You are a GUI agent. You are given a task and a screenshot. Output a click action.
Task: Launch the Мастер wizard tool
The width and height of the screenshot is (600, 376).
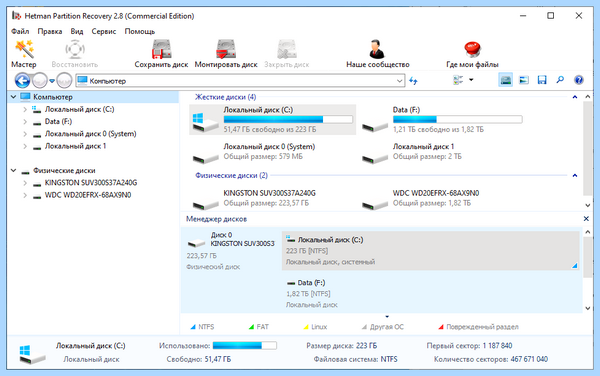tap(24, 54)
